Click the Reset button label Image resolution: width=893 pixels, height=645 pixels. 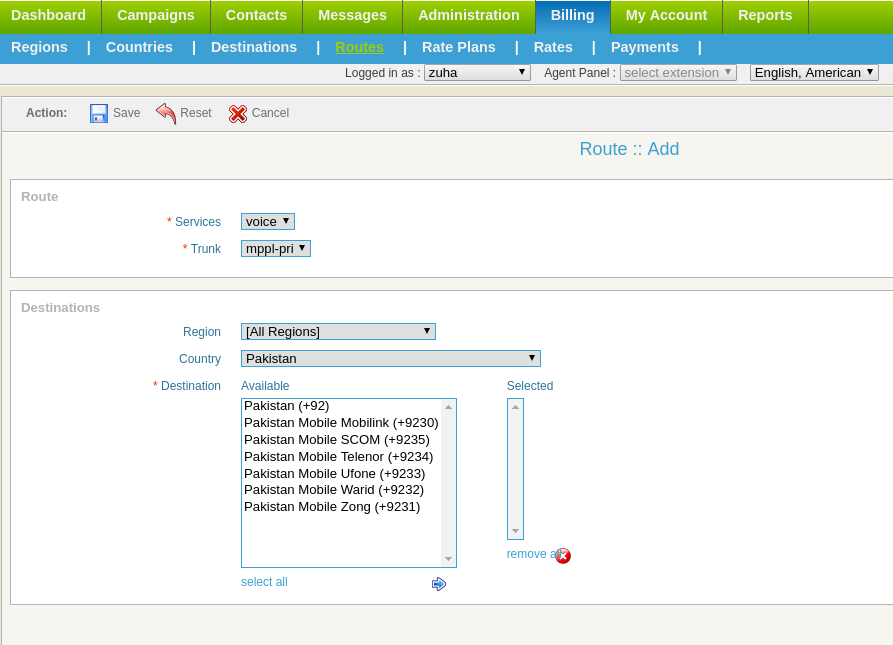point(196,113)
